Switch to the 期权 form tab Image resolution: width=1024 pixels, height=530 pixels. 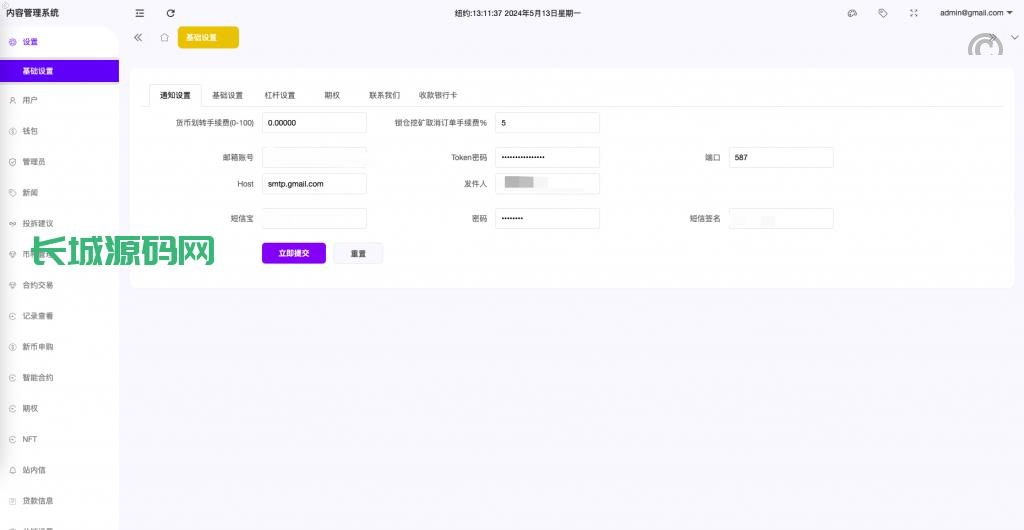[x=332, y=95]
